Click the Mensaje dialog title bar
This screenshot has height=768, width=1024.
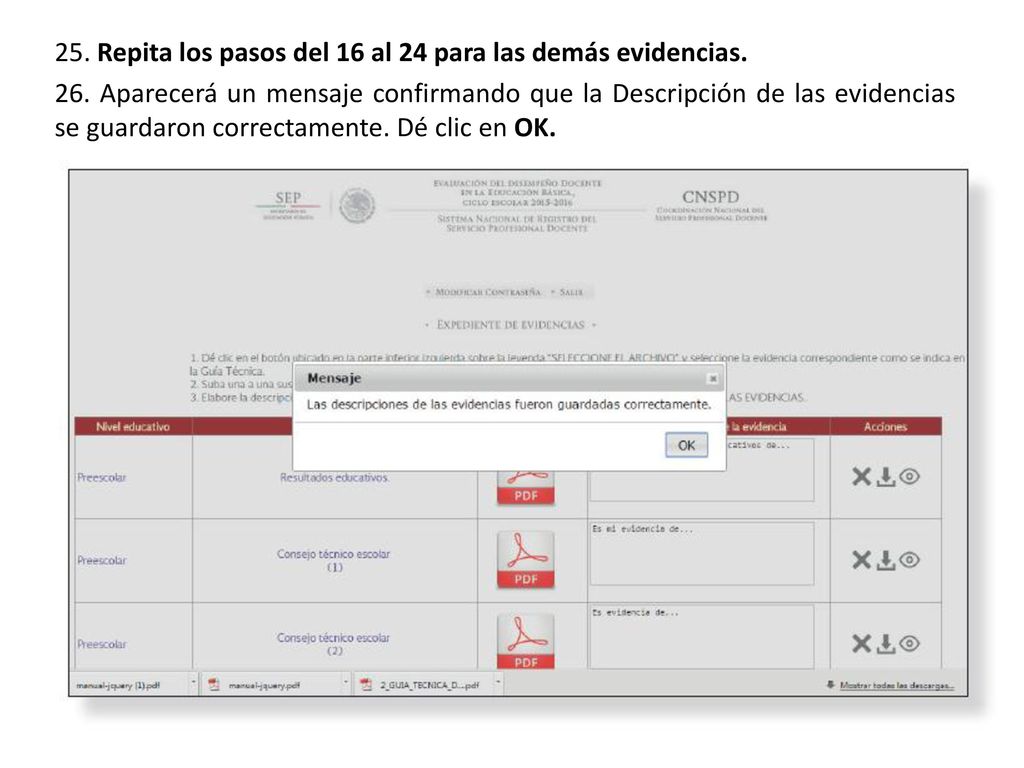(x=509, y=378)
